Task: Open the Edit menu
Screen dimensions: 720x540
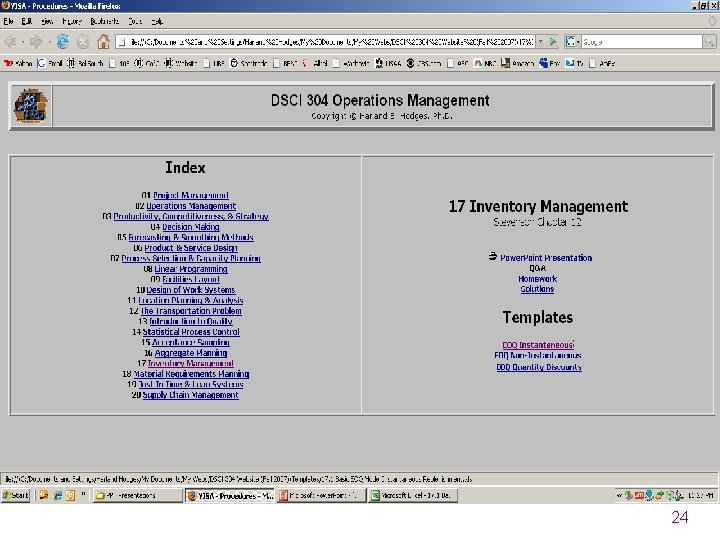Action: [27, 21]
